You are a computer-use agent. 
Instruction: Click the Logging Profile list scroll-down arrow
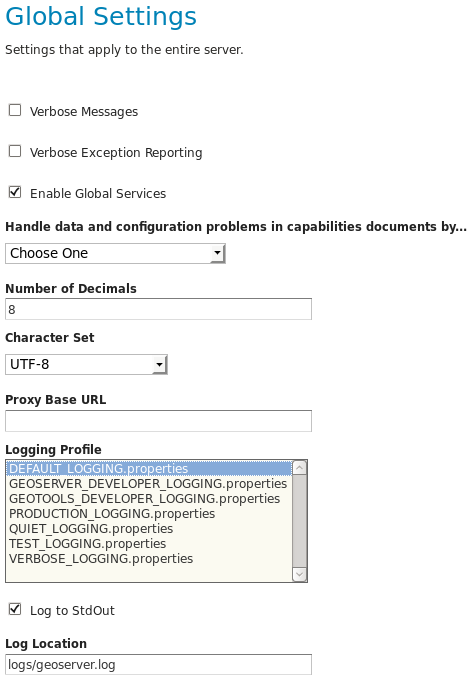click(300, 574)
